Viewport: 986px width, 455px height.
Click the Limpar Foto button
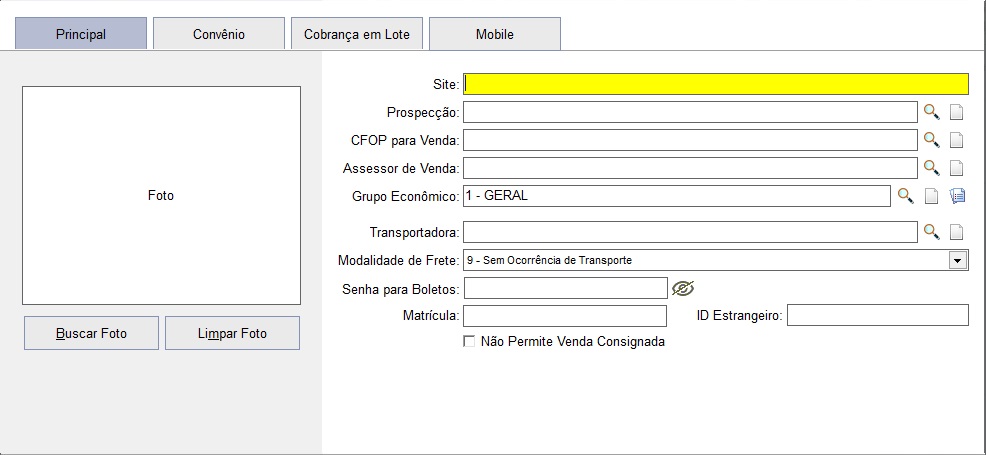coord(232,333)
